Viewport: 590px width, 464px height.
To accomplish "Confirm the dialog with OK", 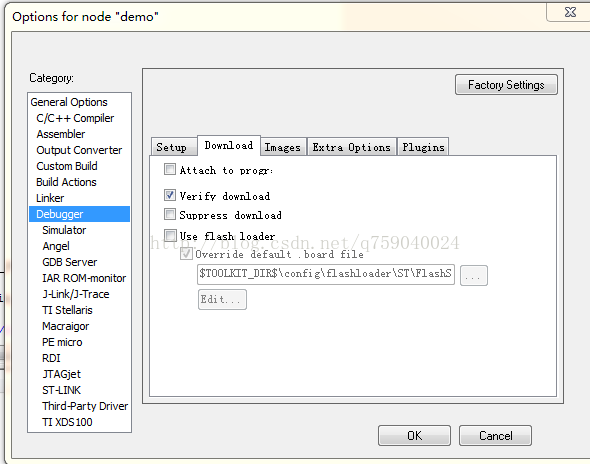I will click(414, 435).
